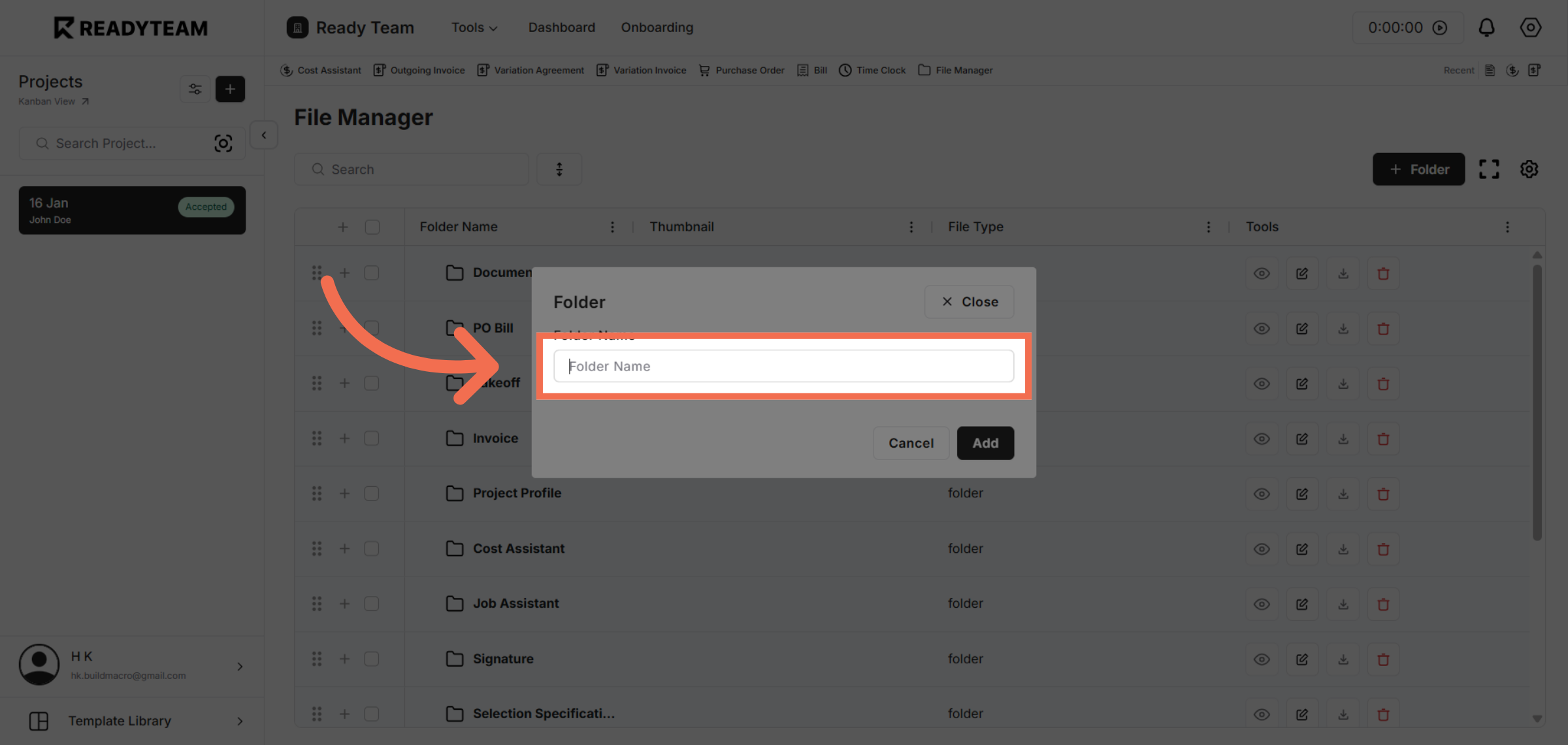The width and height of the screenshot is (1568, 745).
Task: Go to the Dashboard tab
Action: [561, 27]
